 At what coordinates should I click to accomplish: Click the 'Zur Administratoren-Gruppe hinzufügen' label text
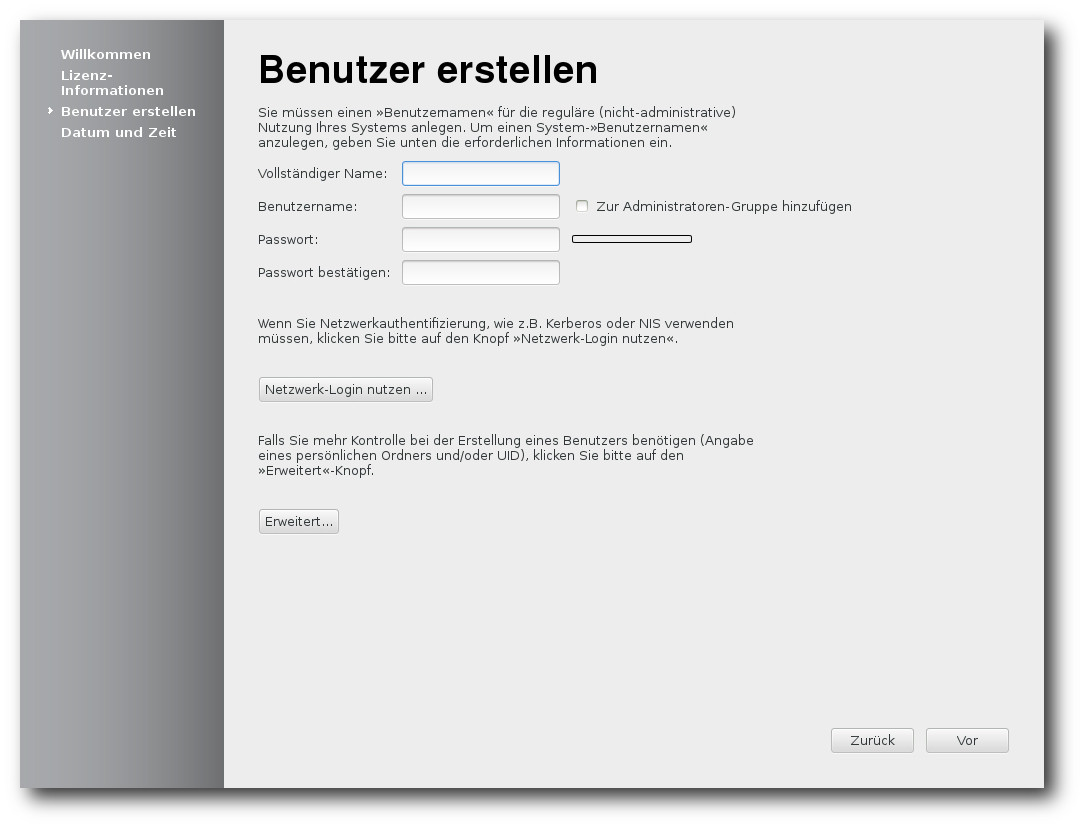[723, 207]
